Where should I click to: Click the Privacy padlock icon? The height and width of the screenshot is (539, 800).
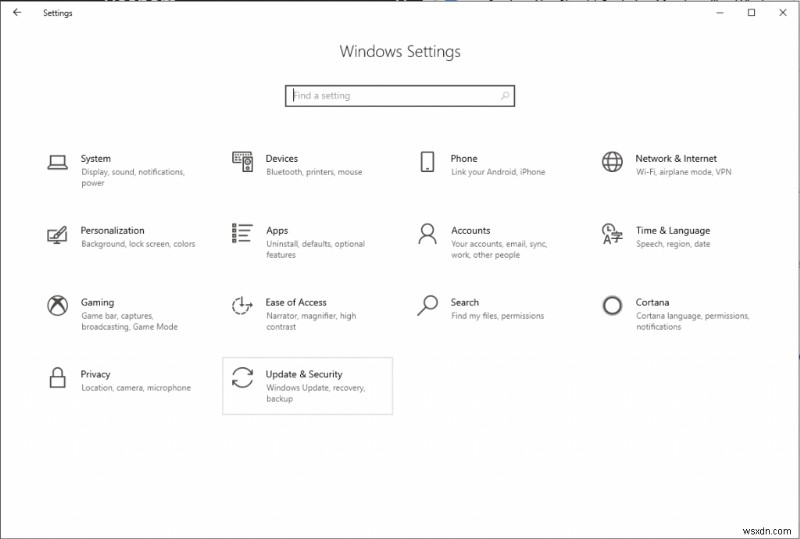pyautogui.click(x=57, y=378)
